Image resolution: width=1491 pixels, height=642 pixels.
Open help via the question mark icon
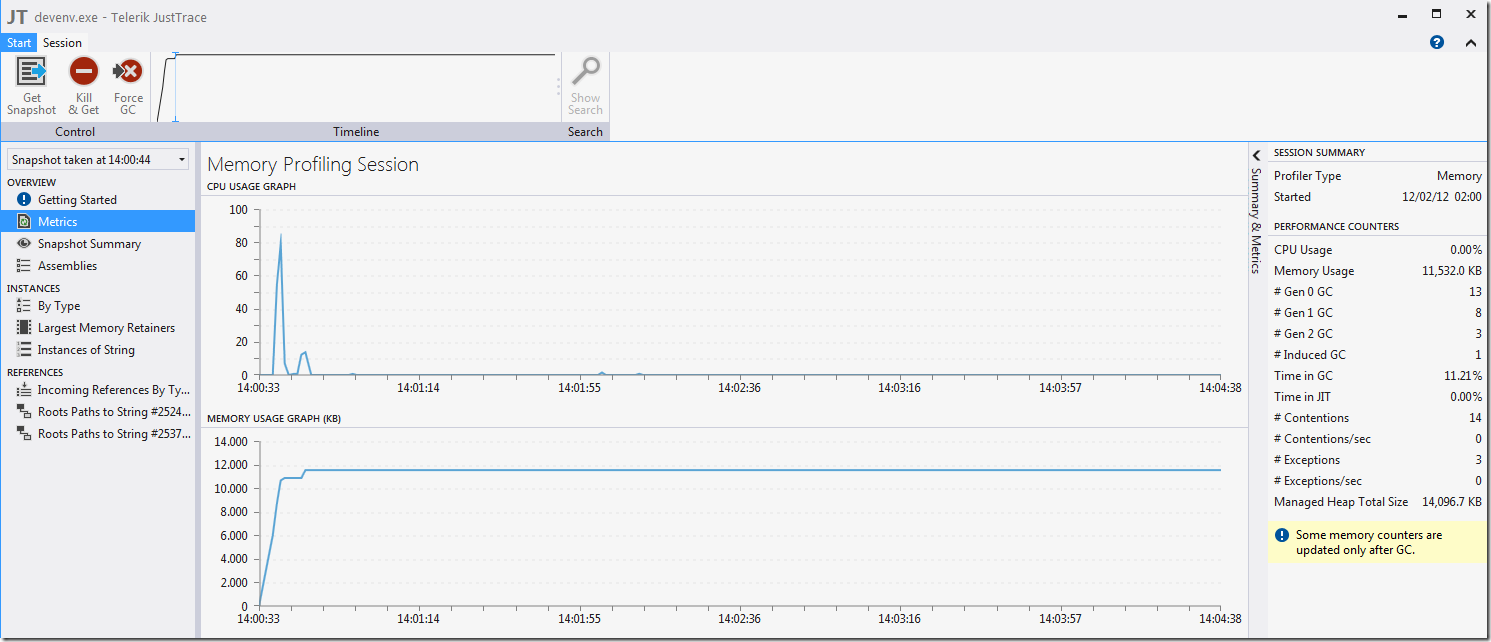1437,42
